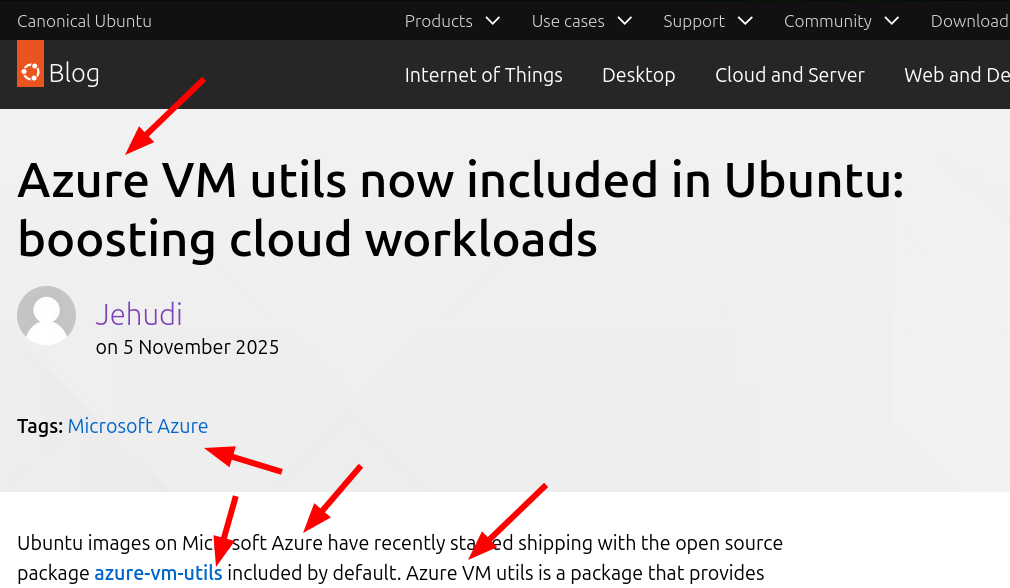Click the Canonical Ubuntu link
Screen dimensions: 1010x588
[x=84, y=21]
